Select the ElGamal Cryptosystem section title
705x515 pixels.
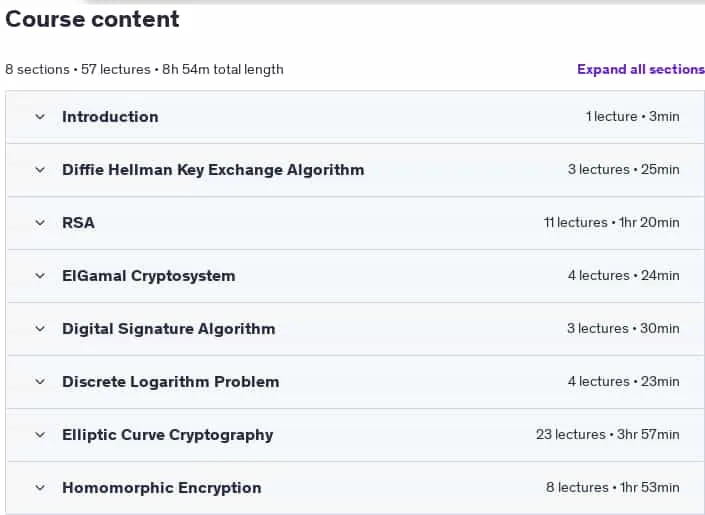point(149,276)
